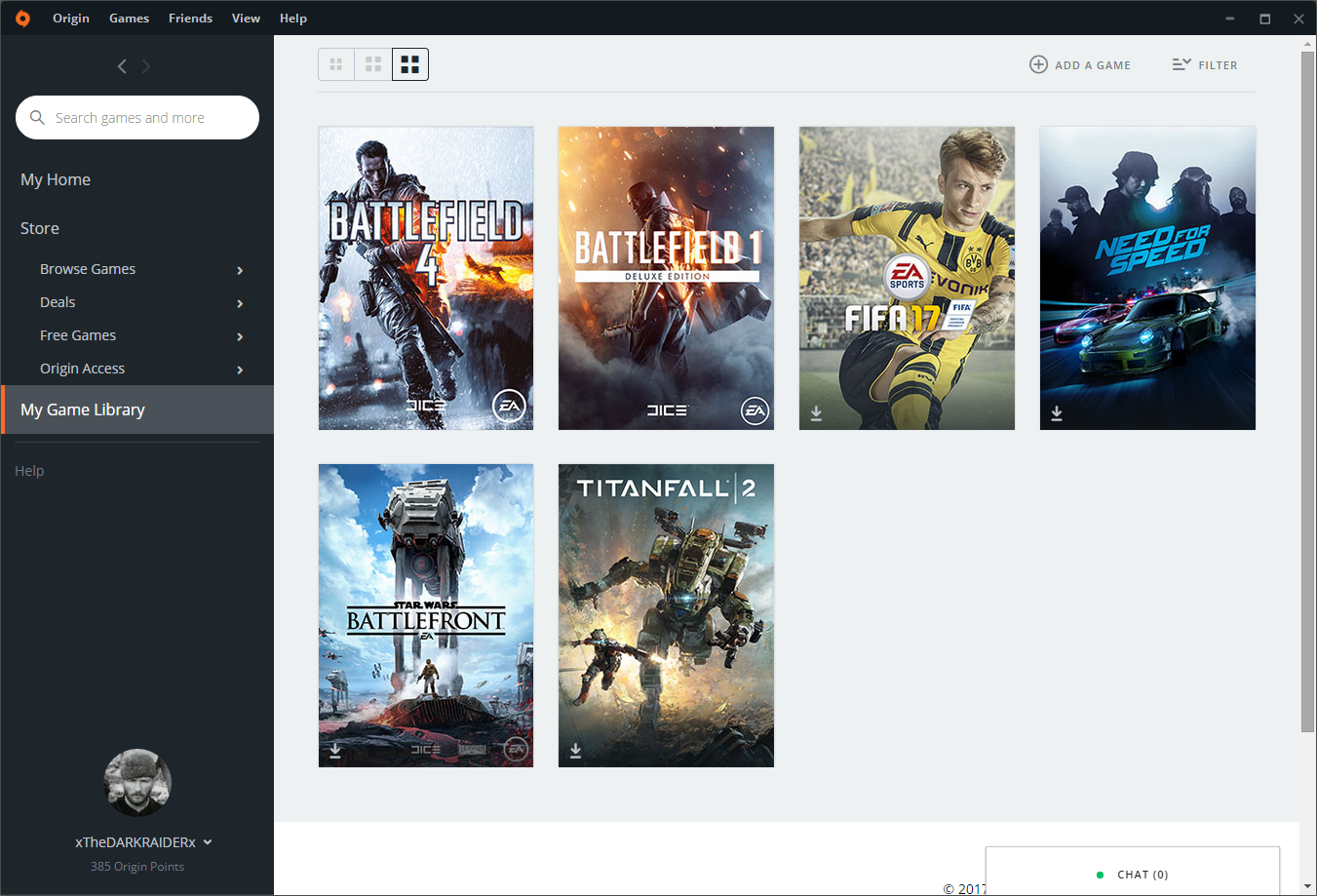Minimize the Origin window

click(1229, 18)
